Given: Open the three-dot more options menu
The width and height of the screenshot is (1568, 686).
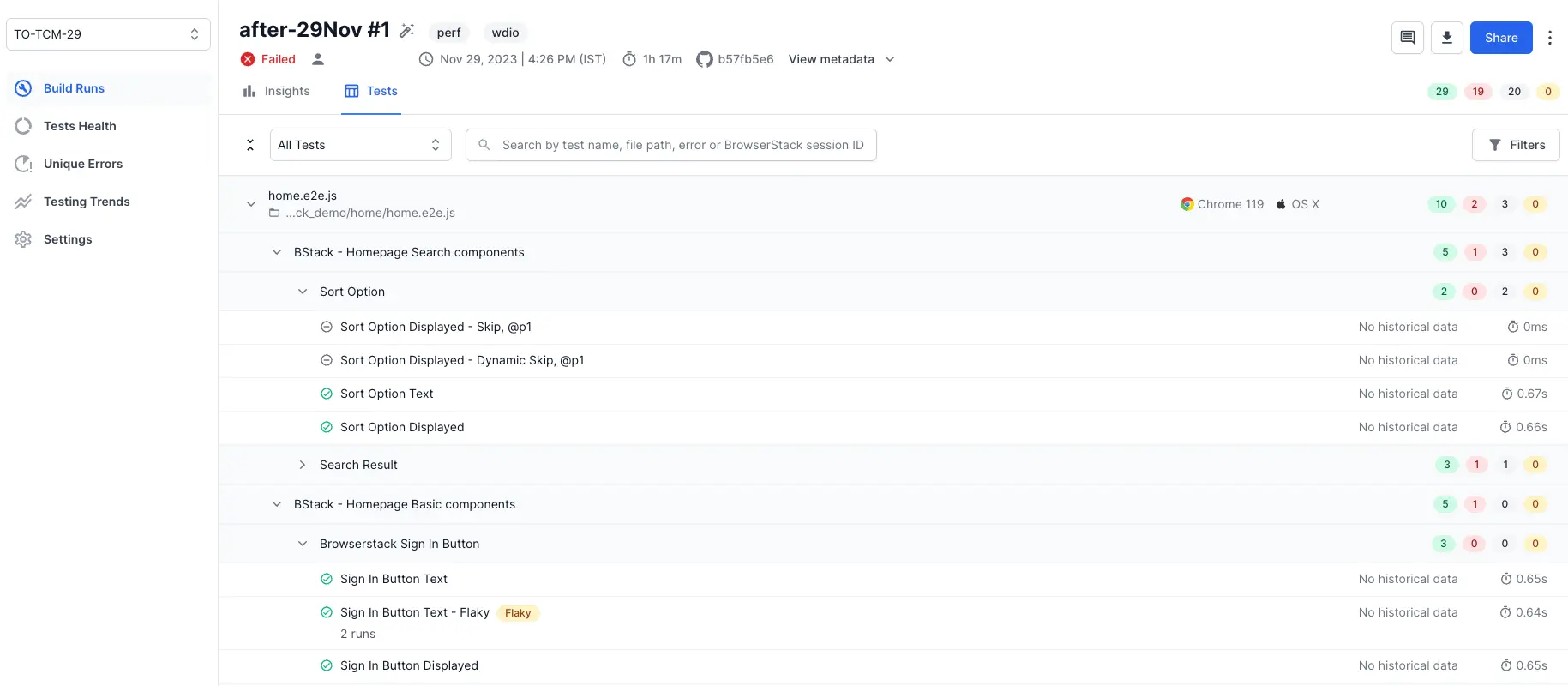Looking at the screenshot, I should (1549, 38).
